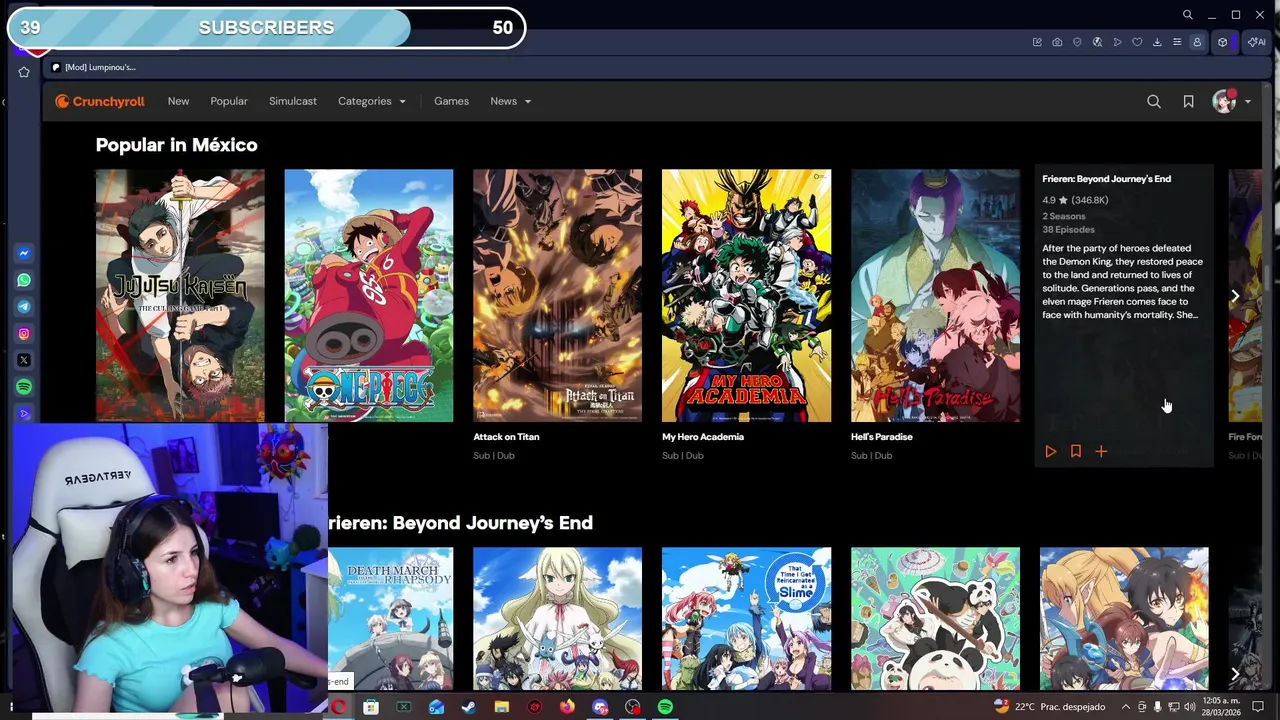Viewport: 1280px width, 720px height.
Task: Click the Frieren: Beyond Journey's End card title
Action: 1106,179
